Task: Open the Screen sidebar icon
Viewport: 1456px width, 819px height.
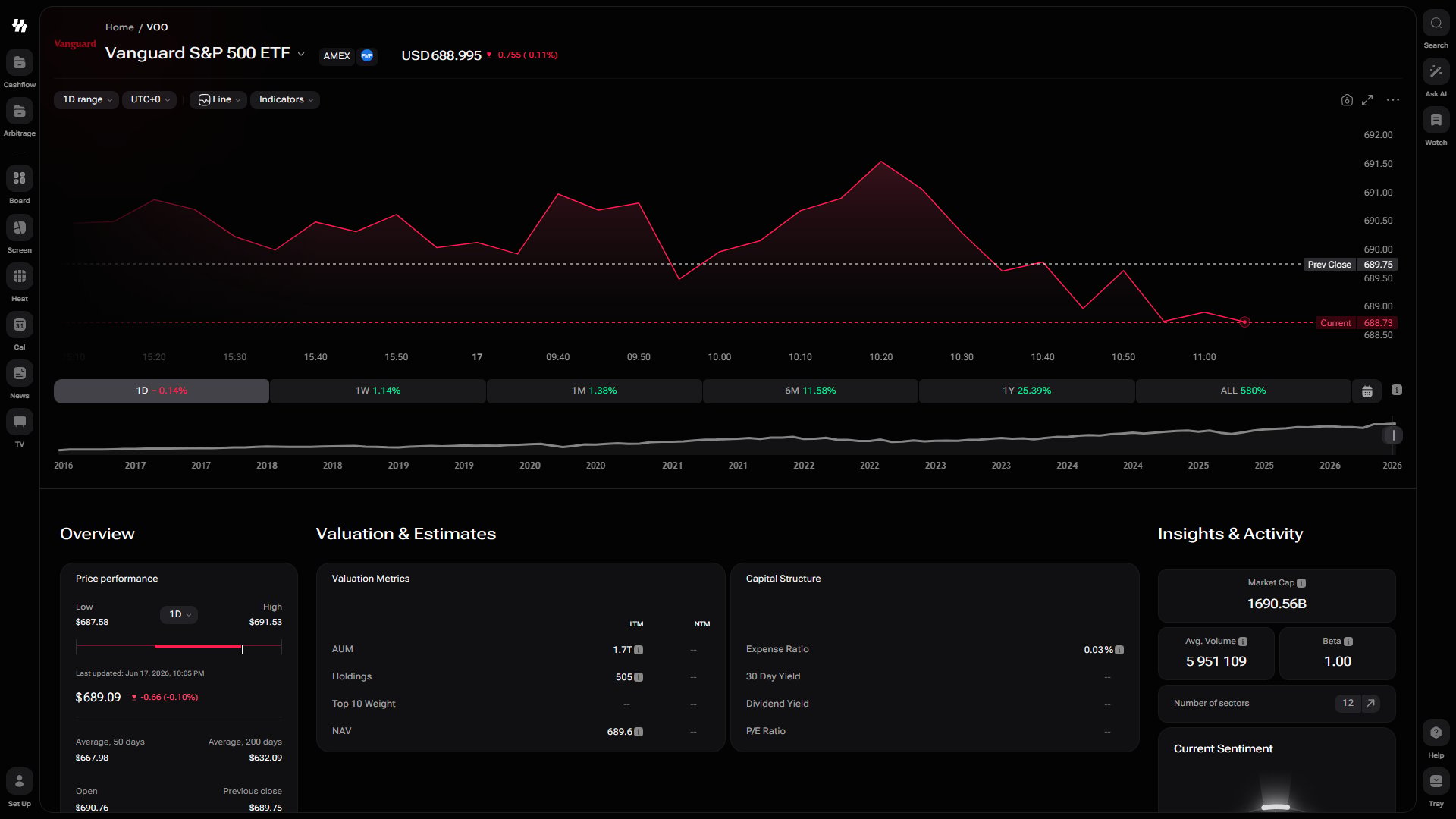Action: 20,227
